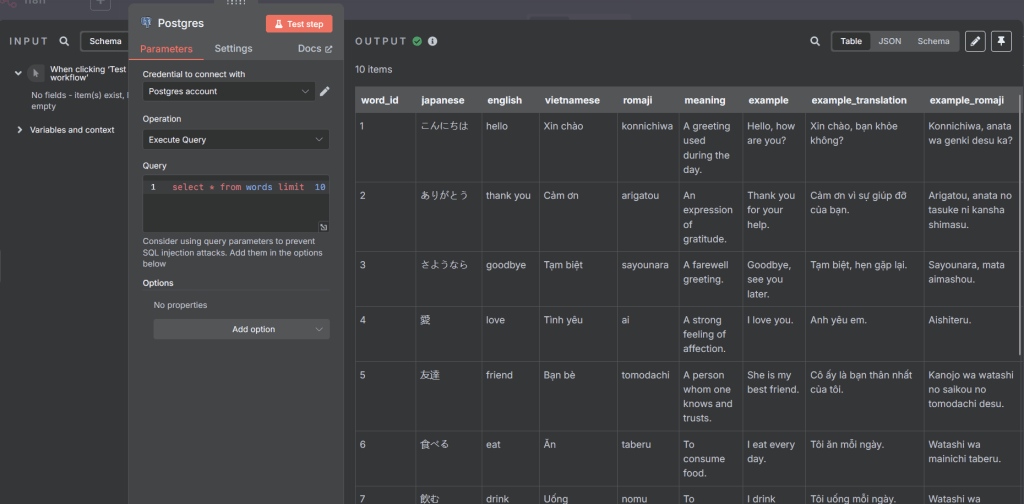The image size is (1024, 504).
Task: Edit output with the pencil icon
Action: click(975, 41)
